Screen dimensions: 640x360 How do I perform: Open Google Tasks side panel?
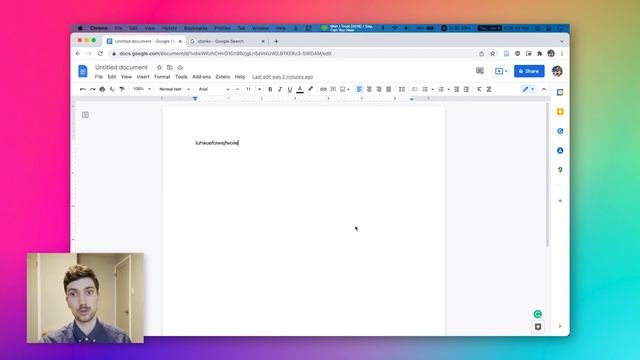(560, 131)
